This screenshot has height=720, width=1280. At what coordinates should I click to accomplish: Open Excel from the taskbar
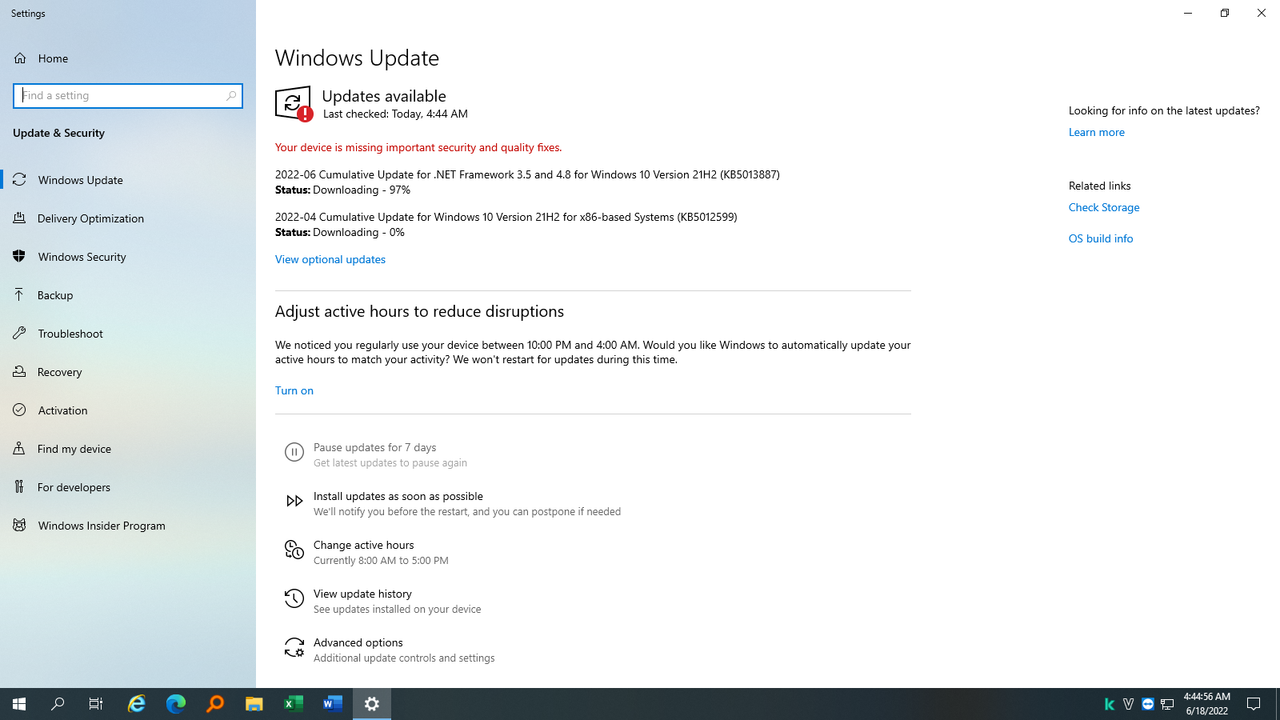pos(293,704)
